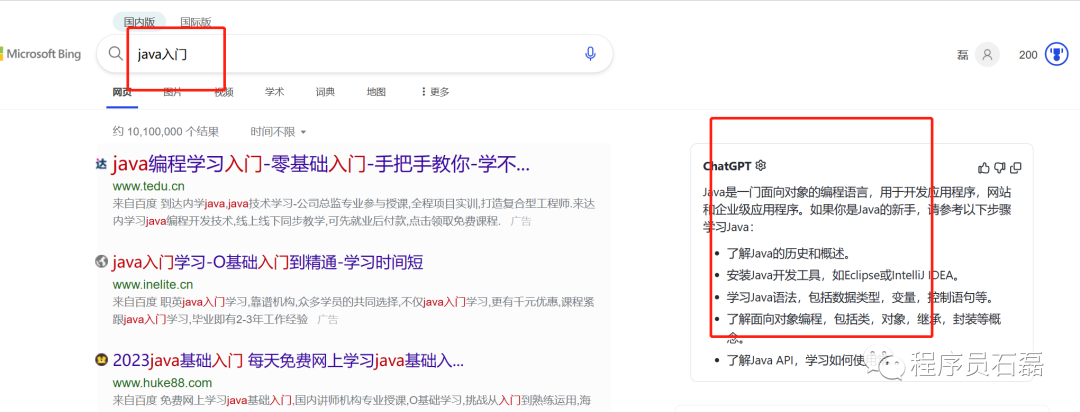Click the bullet 学习Java语法

pos(860,297)
